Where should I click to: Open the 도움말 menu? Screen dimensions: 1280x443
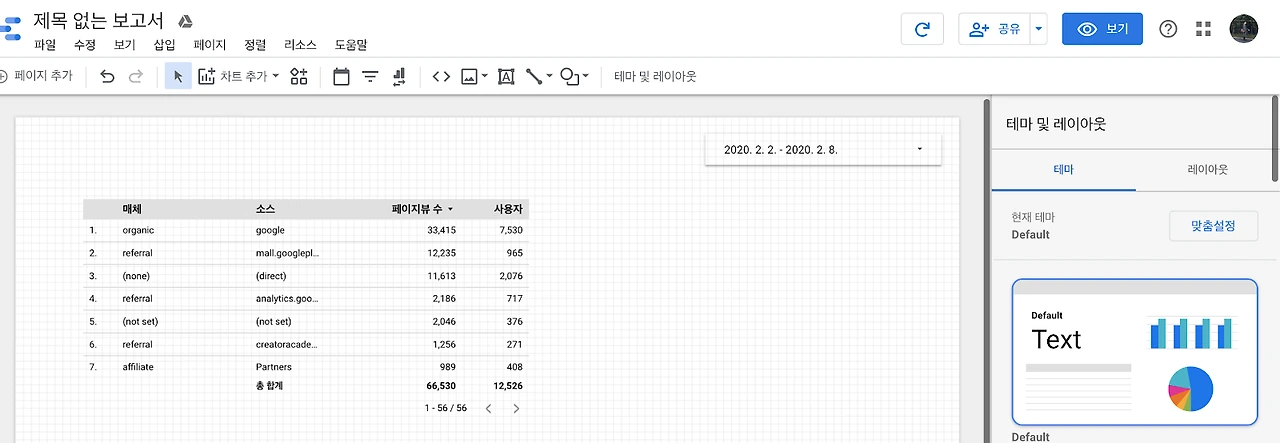coord(351,45)
